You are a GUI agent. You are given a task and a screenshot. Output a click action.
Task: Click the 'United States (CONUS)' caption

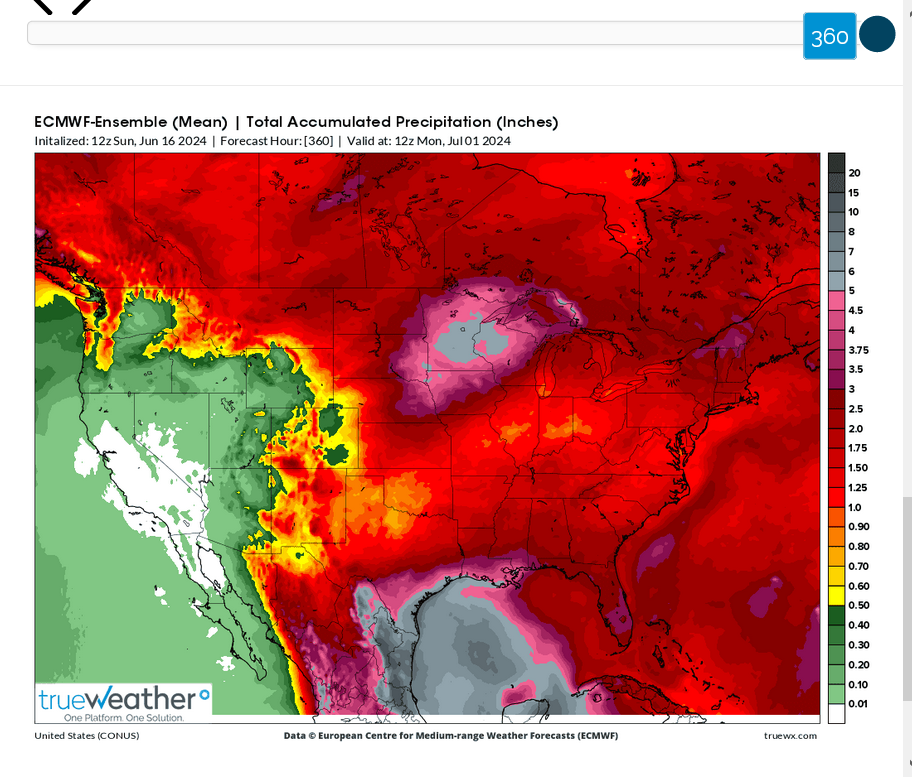pos(87,736)
